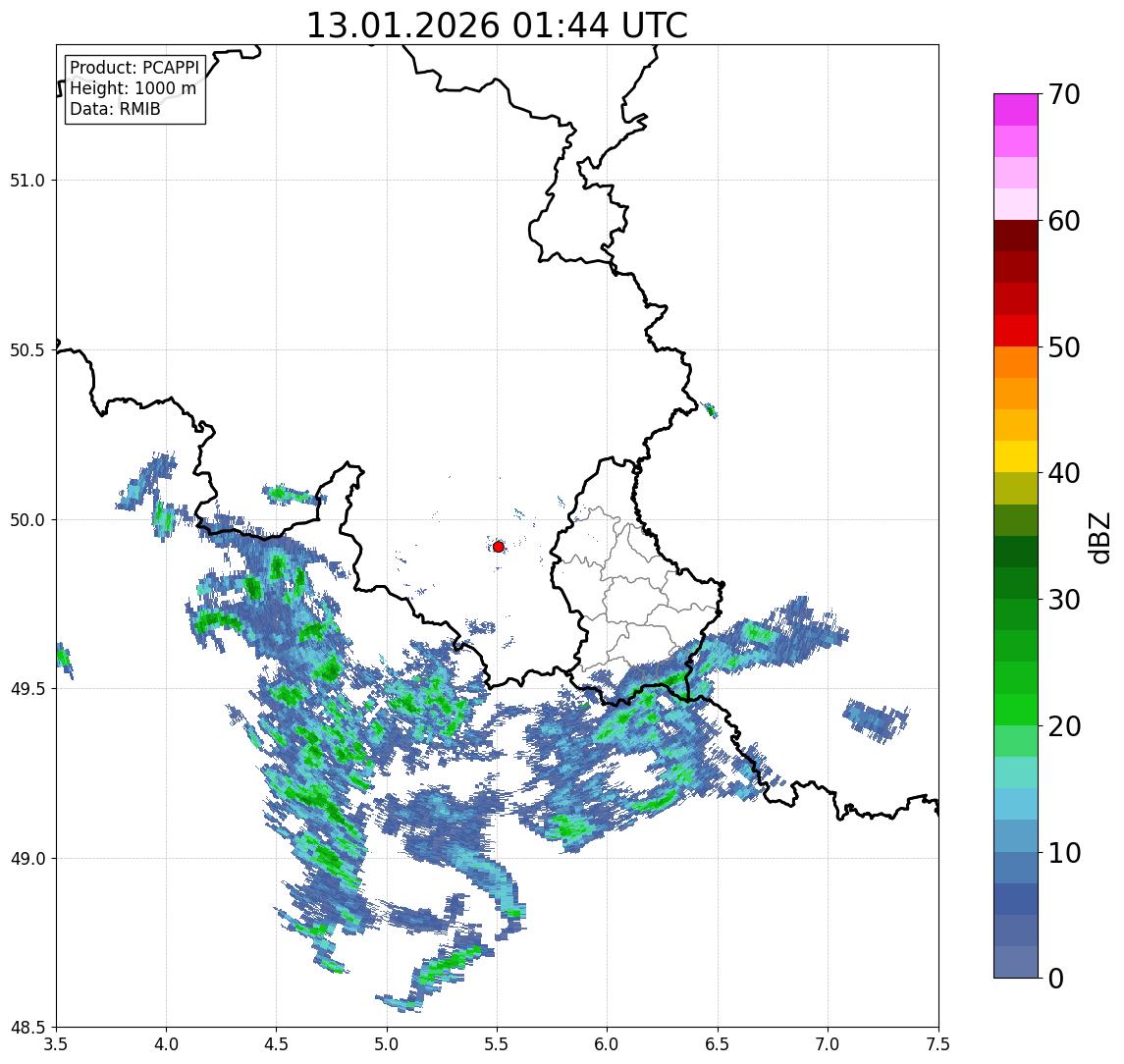Click the longitude axis label 7.5
The width and height of the screenshot is (1124, 1064).
tap(938, 1043)
